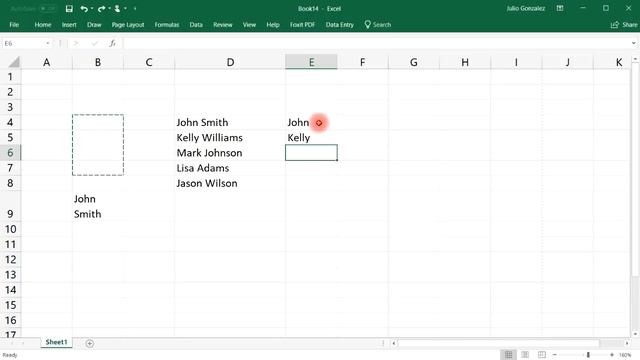Click the Julio Gonzalez account name
640x360 pixels.
[x=526, y=9]
